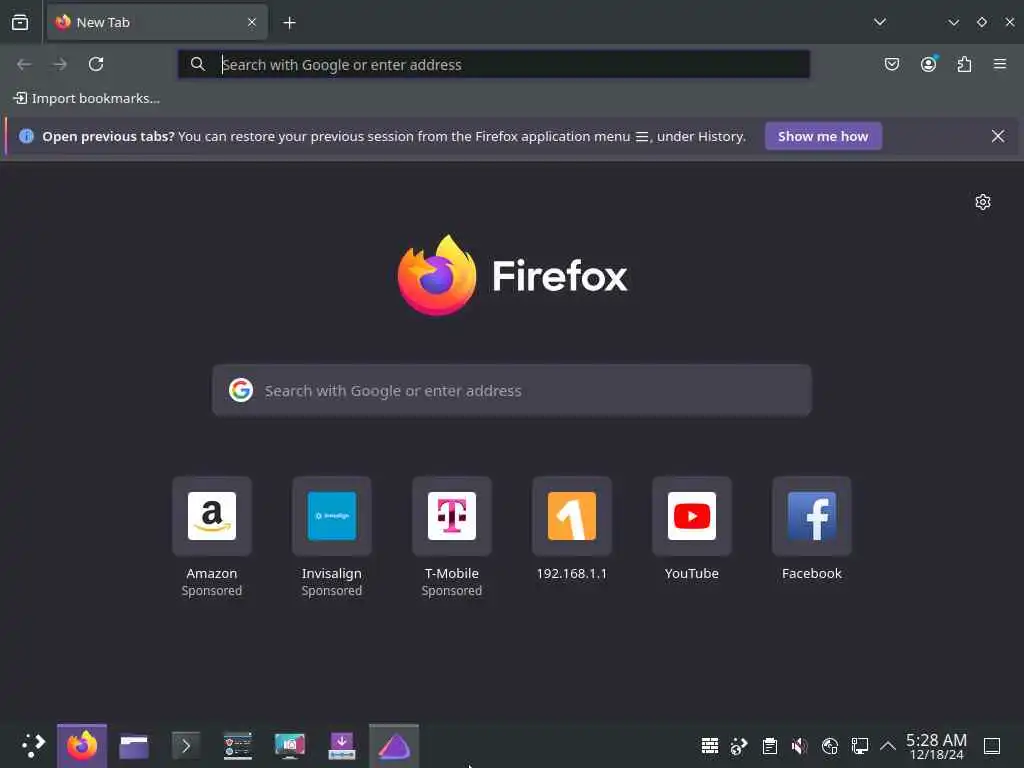
Task: Open the Invisalign sponsored shortcut
Action: point(332,516)
